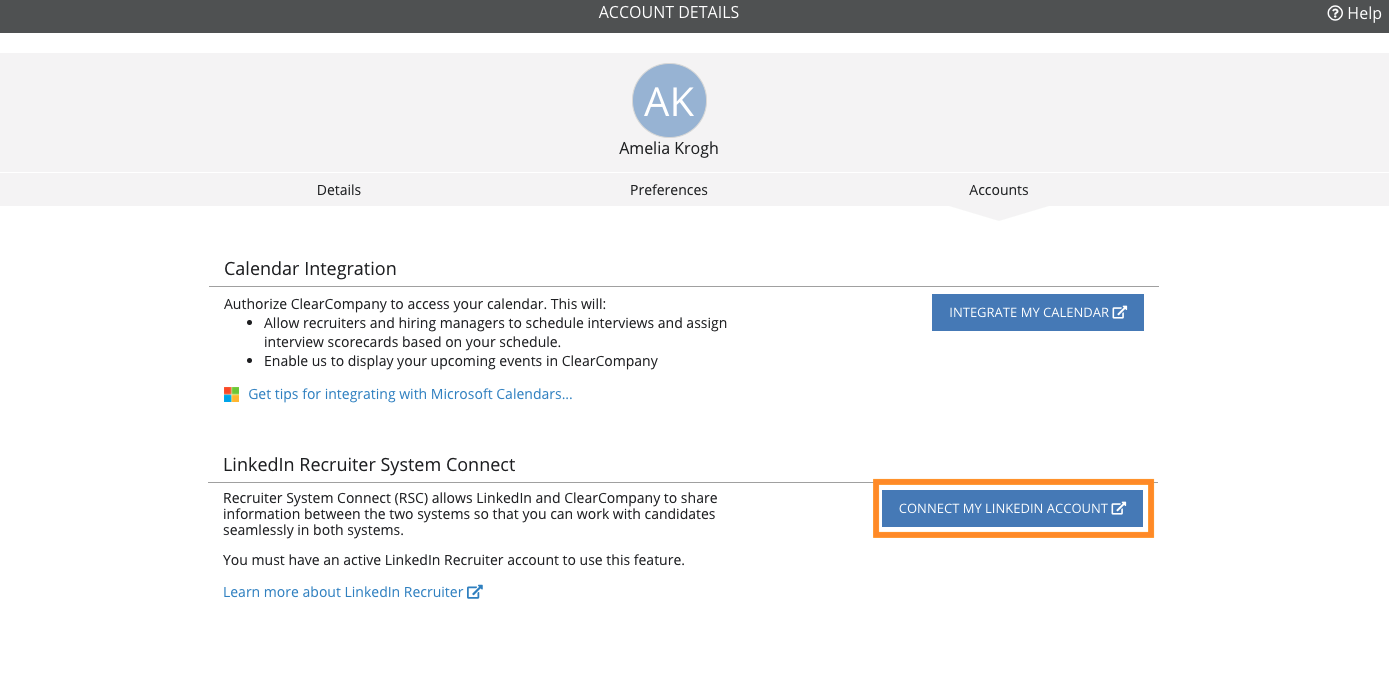Click 'Authorize ClearCompany to access your calendar' text

415,304
